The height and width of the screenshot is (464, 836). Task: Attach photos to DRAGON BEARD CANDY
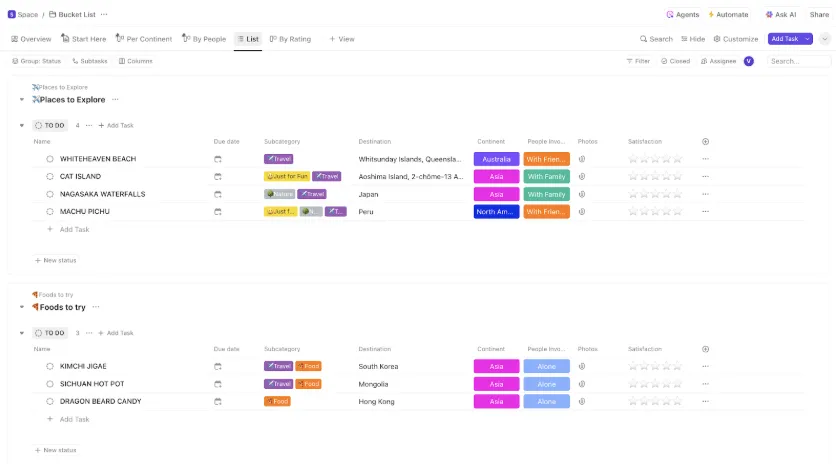582,402
